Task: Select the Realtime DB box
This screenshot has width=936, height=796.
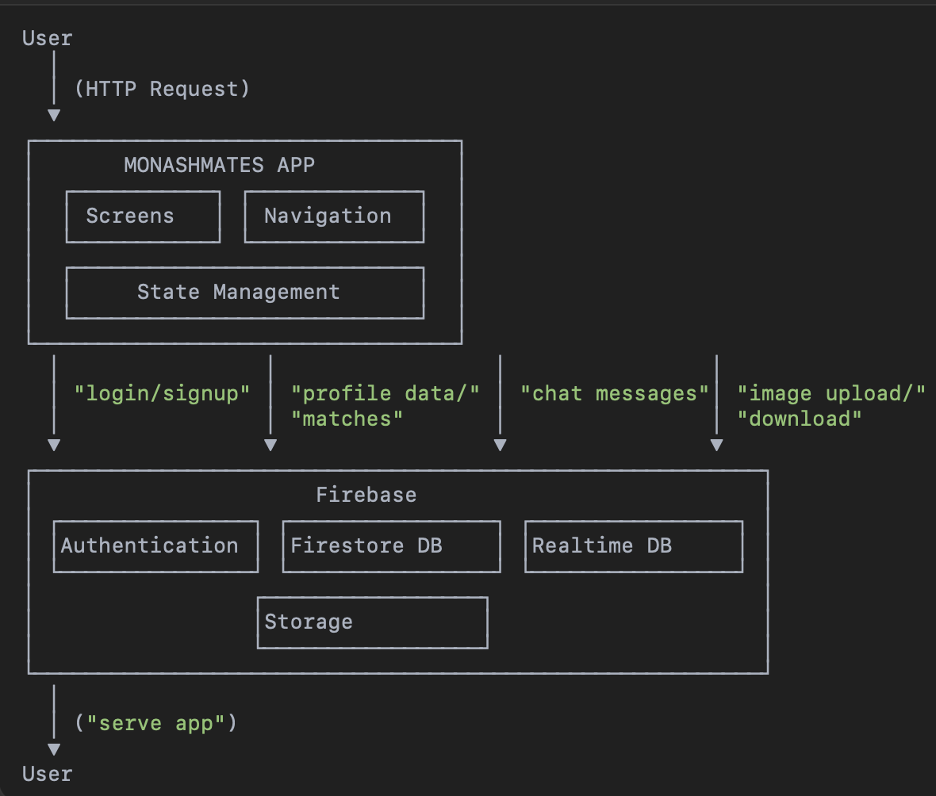Action: click(633, 546)
